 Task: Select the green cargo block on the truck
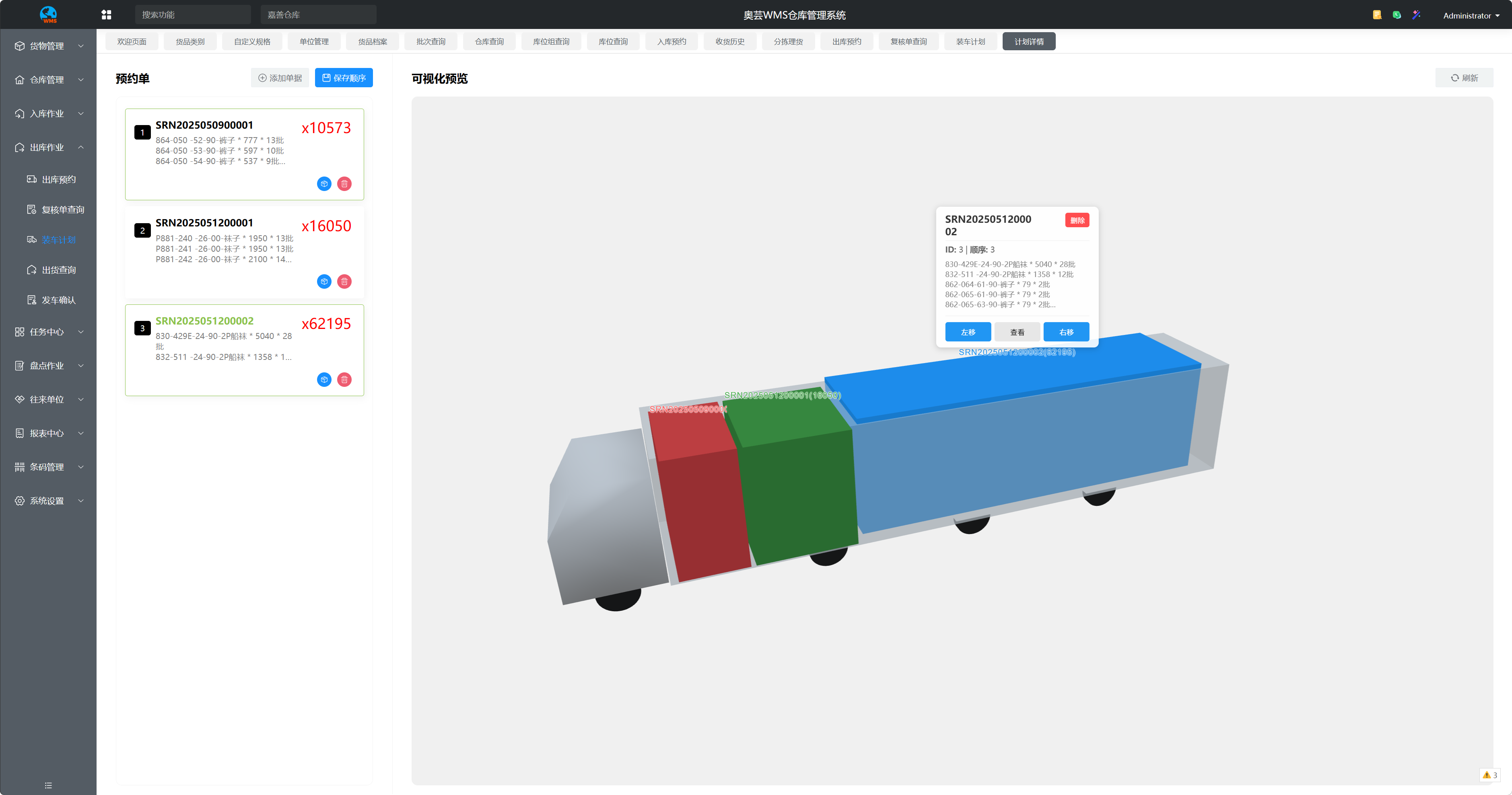click(x=798, y=493)
